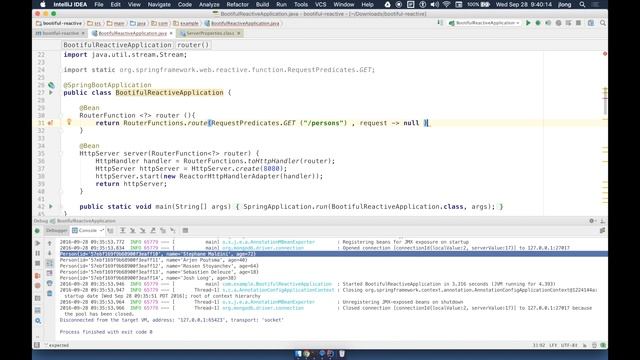Open the File menu
This screenshot has height=360, width=640.
coord(99,4)
